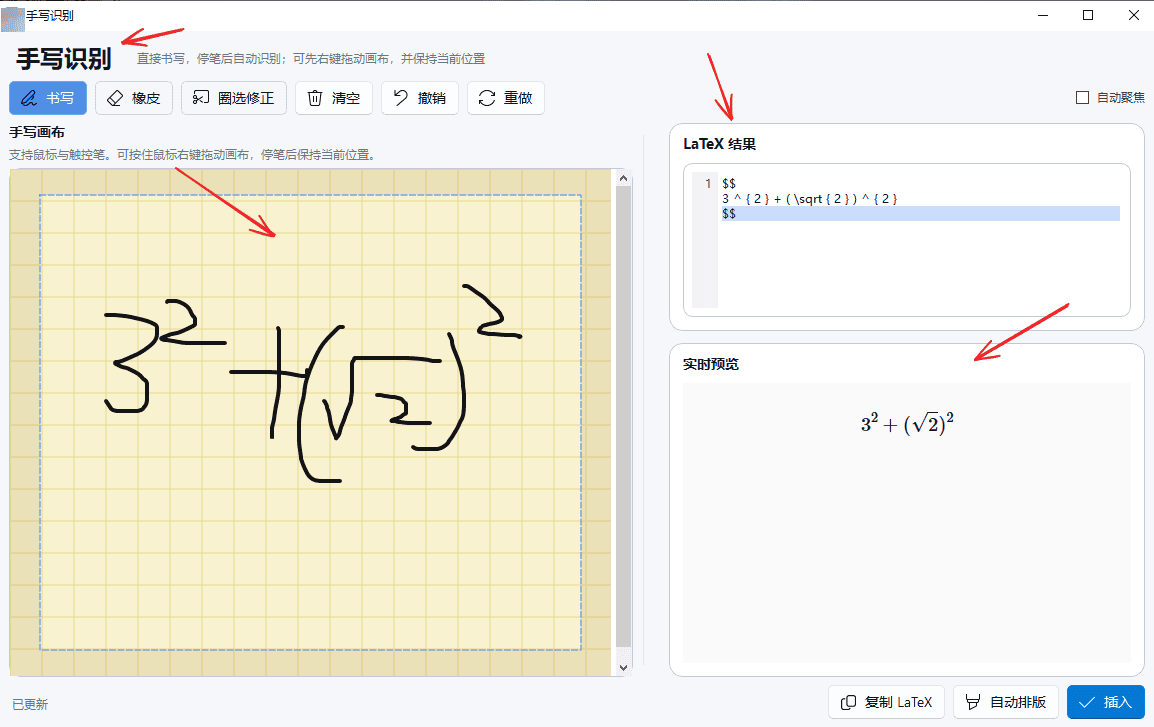Viewport: 1154px width, 727px height.
Task: Activate 圈选修正 lasso correction tool
Action: 233,98
